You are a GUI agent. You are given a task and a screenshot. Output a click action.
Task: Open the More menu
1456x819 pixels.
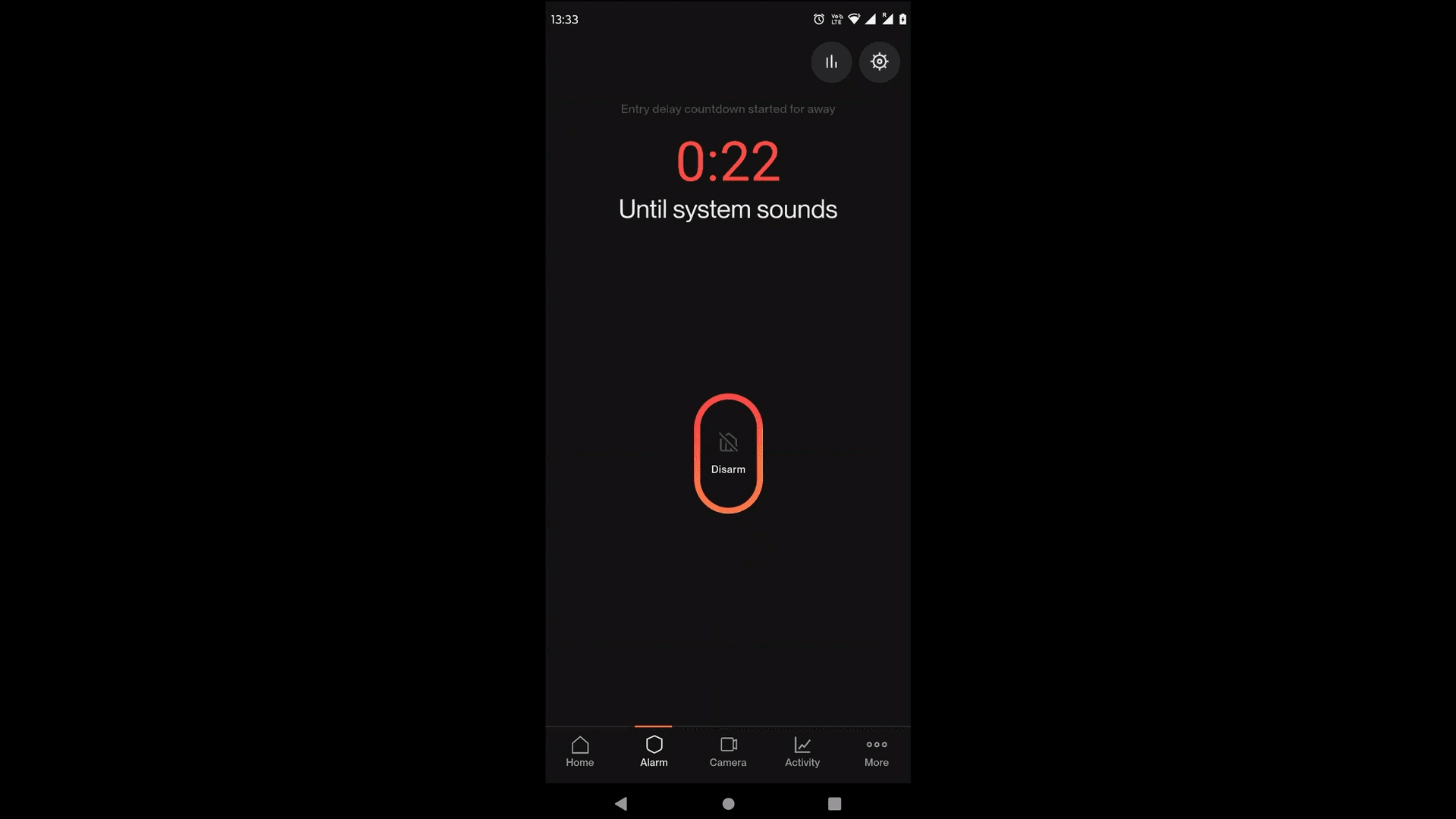(x=876, y=751)
